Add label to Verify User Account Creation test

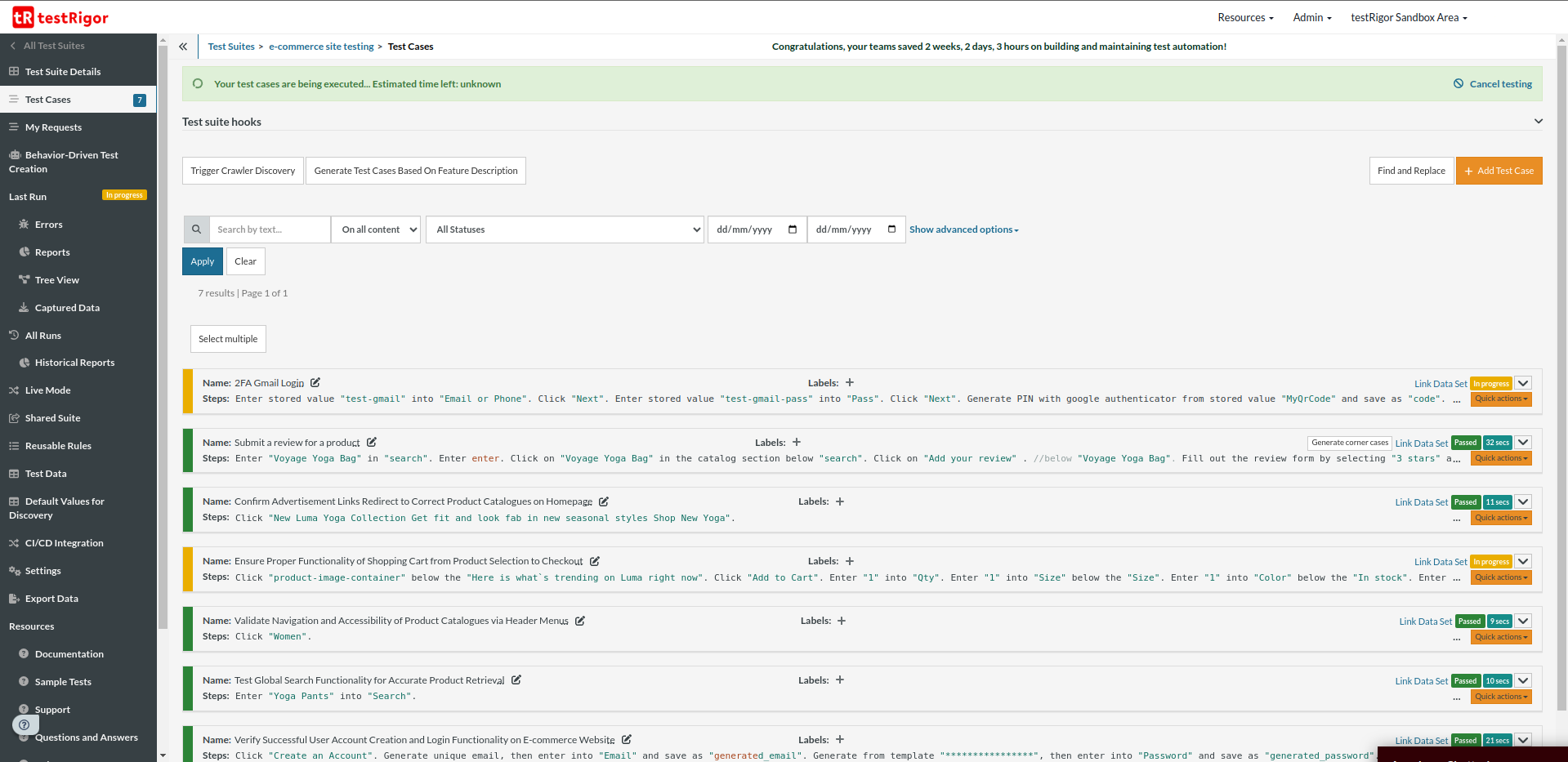tap(840, 739)
